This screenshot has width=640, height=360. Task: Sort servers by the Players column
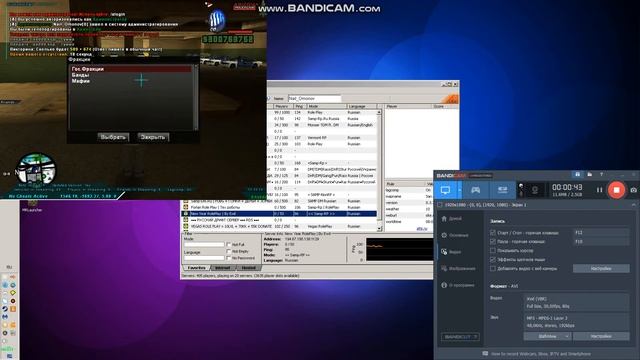[x=283, y=106]
